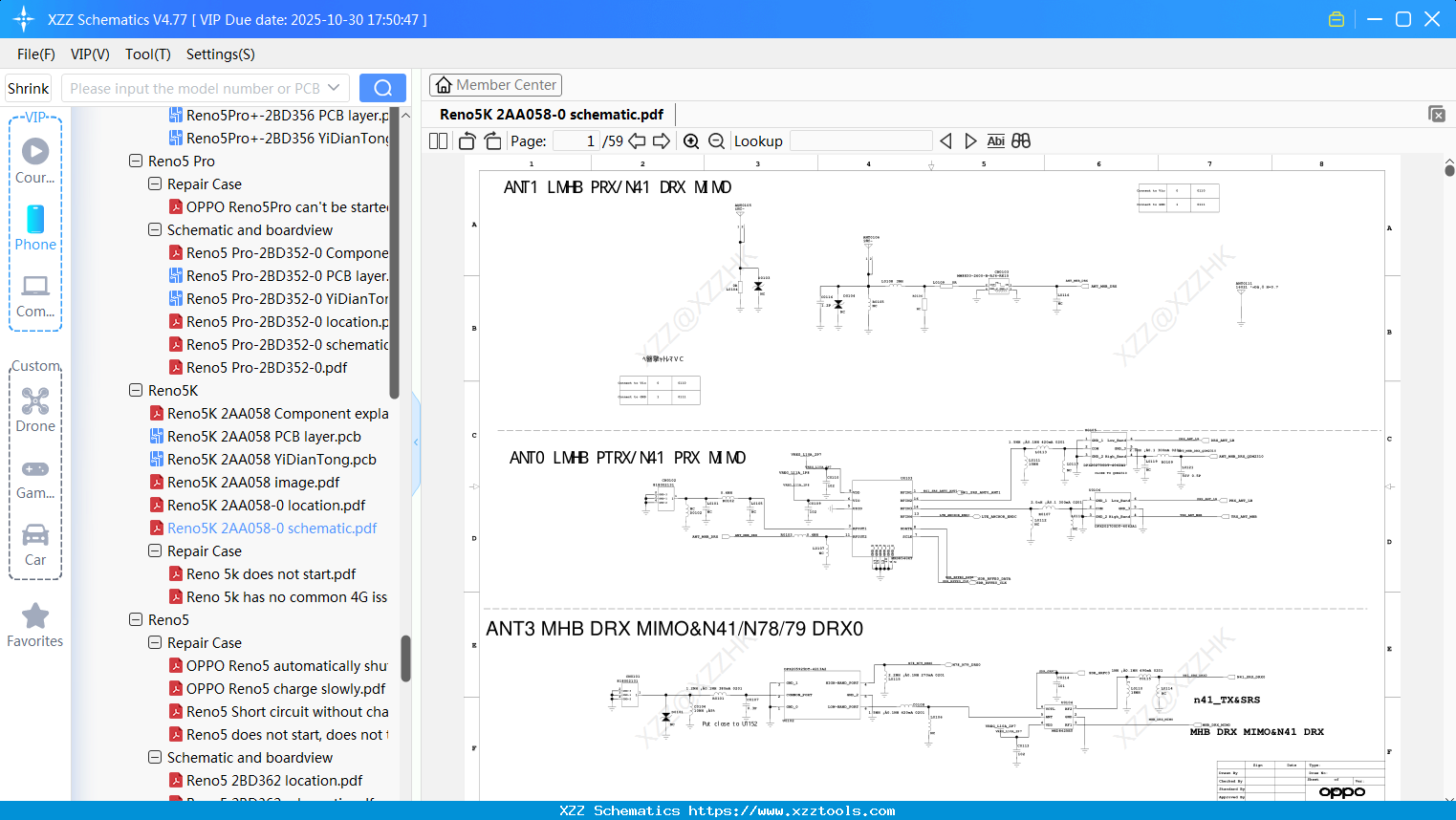Toggle case-sensitive Abi search option
The width and height of the screenshot is (1456, 820).
tap(995, 140)
